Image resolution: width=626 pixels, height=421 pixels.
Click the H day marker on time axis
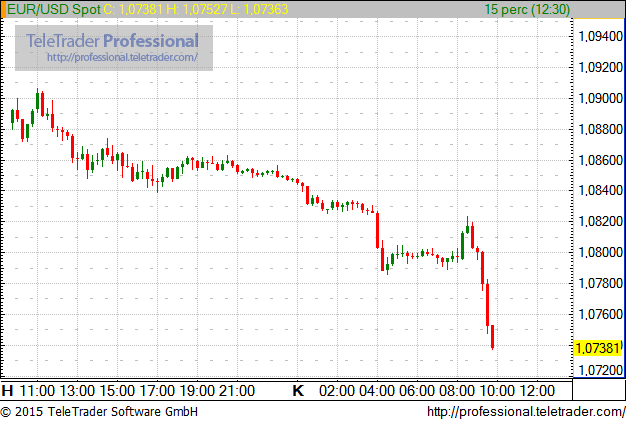click(x=8, y=391)
